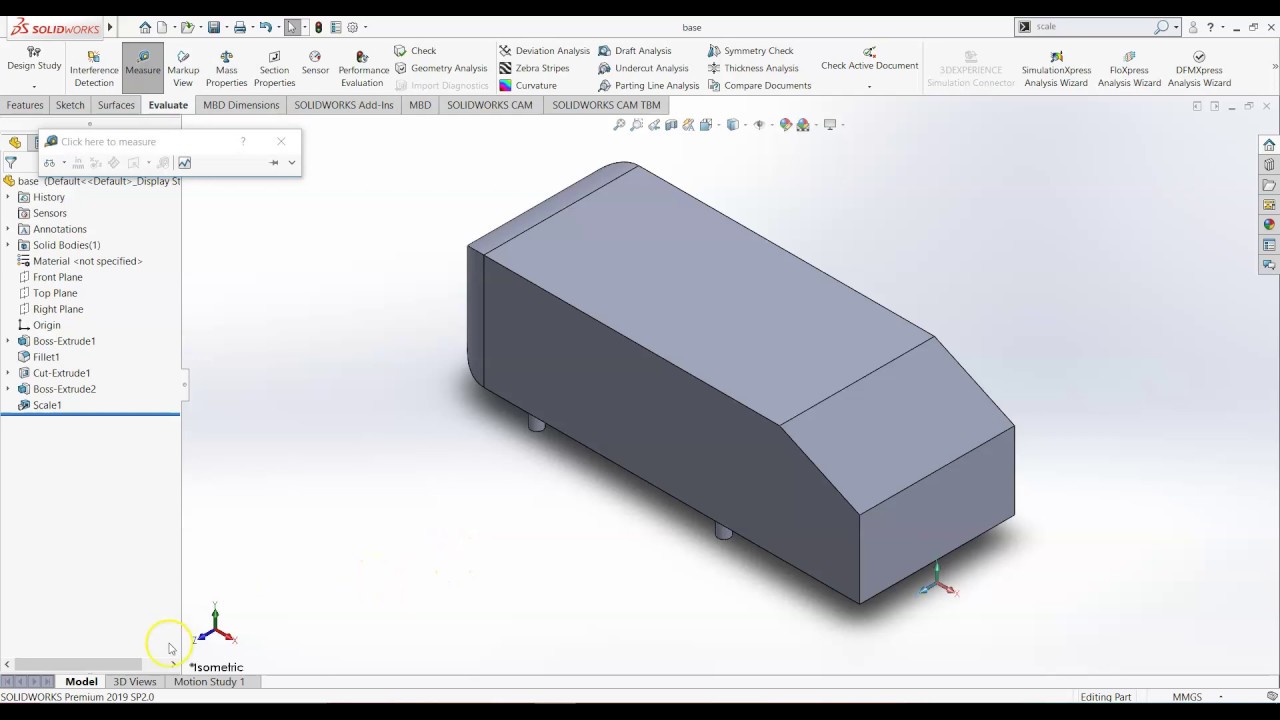Click the Sensor tool

point(315,63)
